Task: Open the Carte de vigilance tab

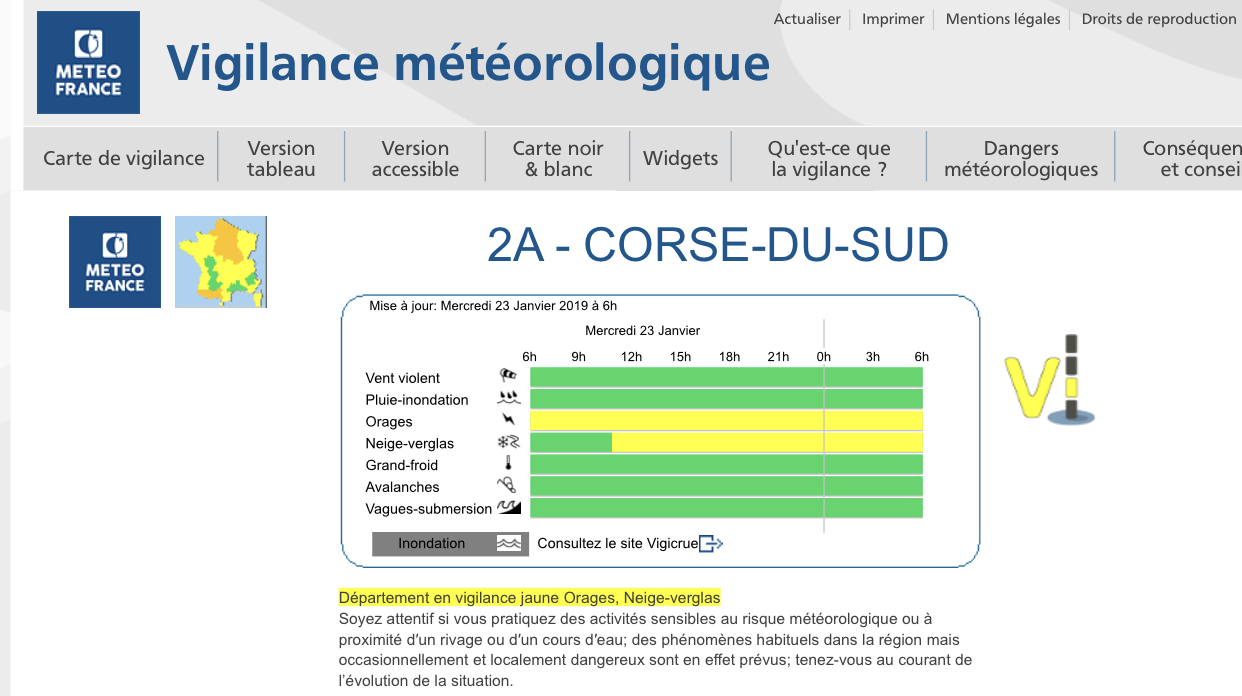Action: pyautogui.click(x=124, y=158)
